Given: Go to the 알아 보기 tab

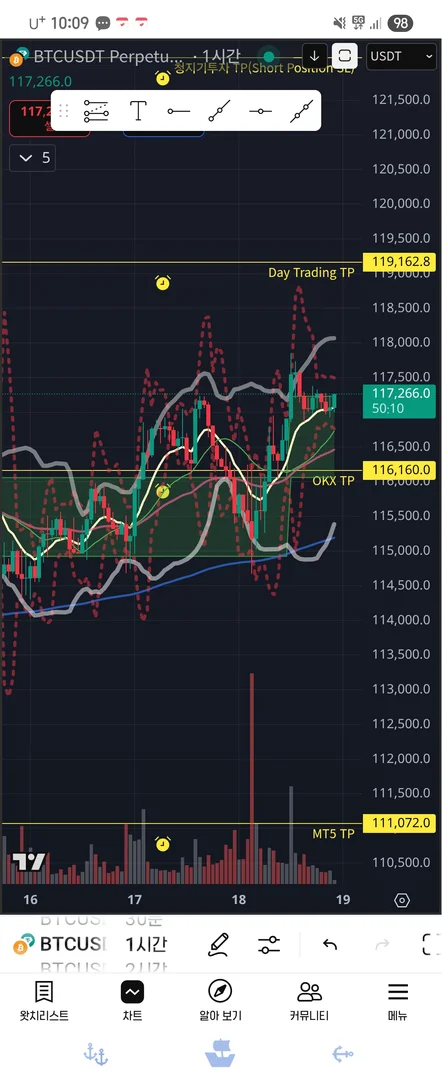Looking at the screenshot, I should coord(220,1001).
